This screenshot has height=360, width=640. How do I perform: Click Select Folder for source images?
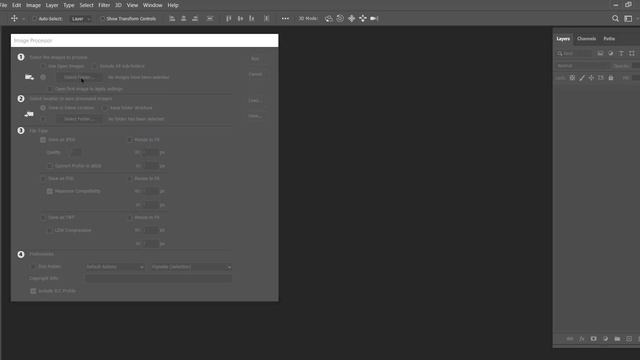[79, 77]
